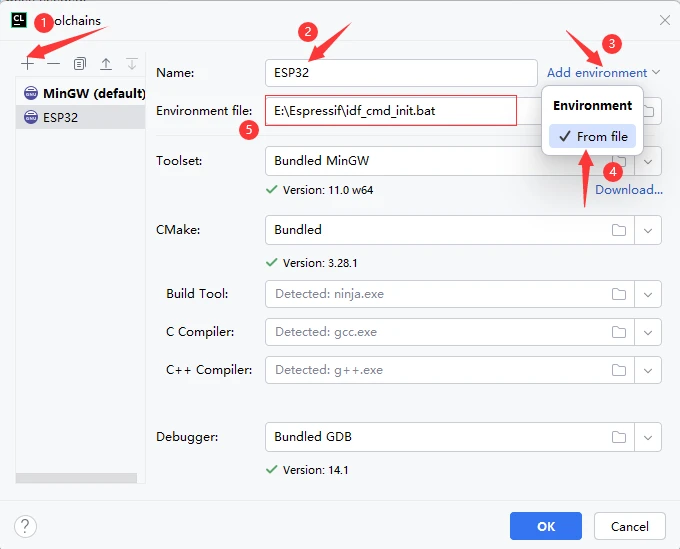Click the Cancel button
Image resolution: width=680 pixels, height=549 pixels.
[630, 526]
